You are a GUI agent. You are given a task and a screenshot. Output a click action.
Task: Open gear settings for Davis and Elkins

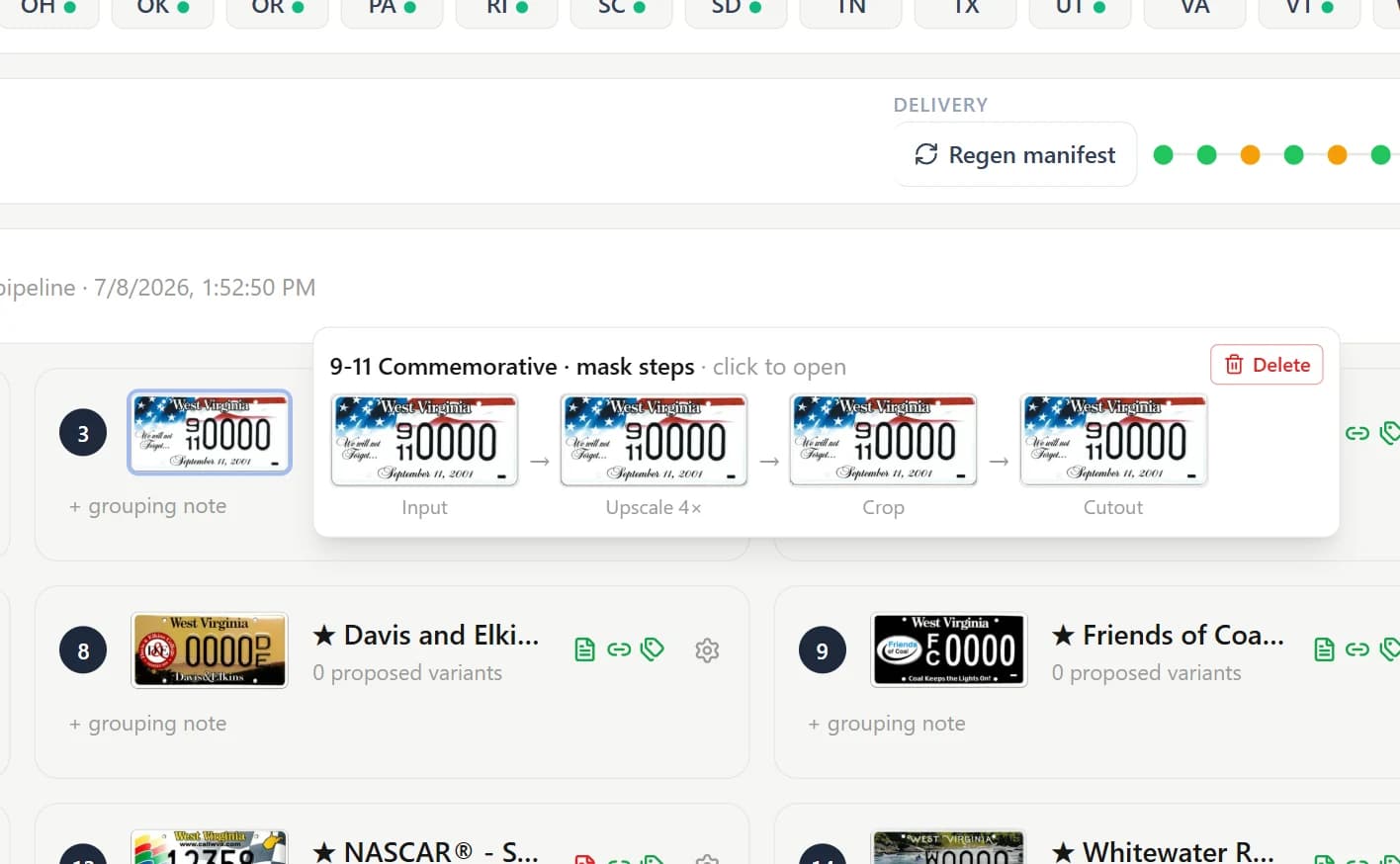click(x=707, y=650)
